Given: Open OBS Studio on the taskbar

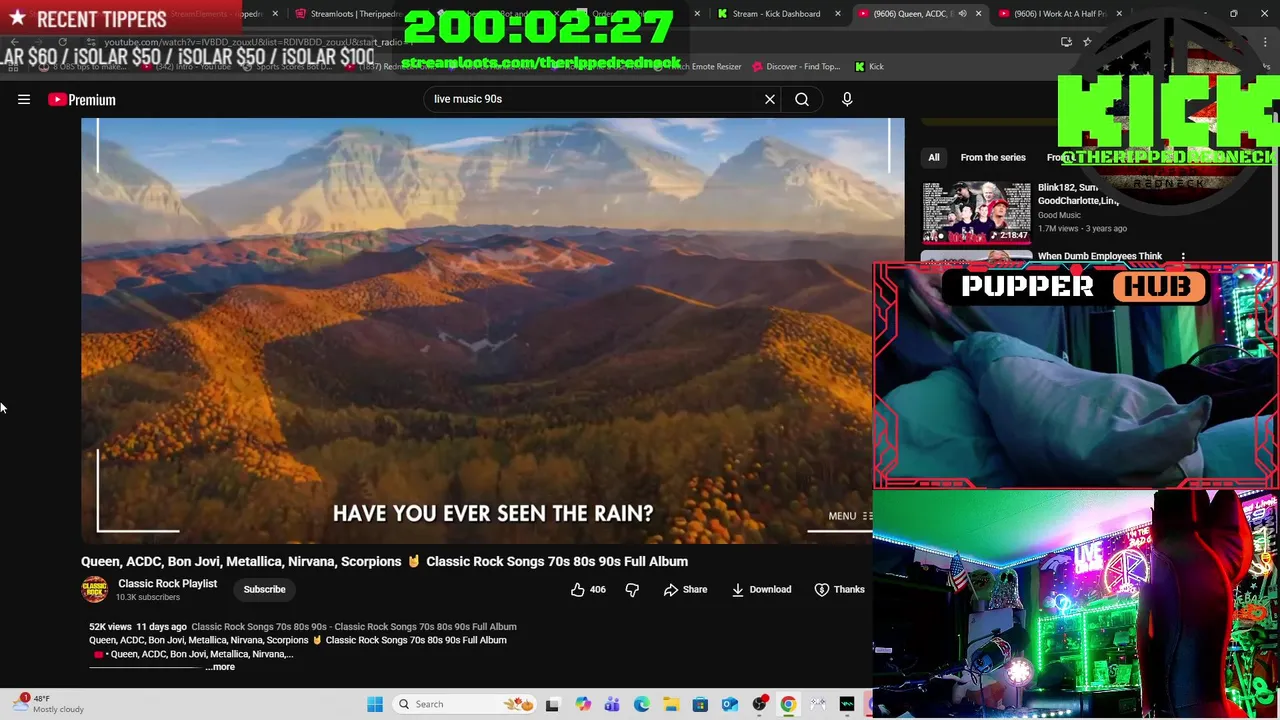Looking at the screenshot, I should tap(759, 704).
